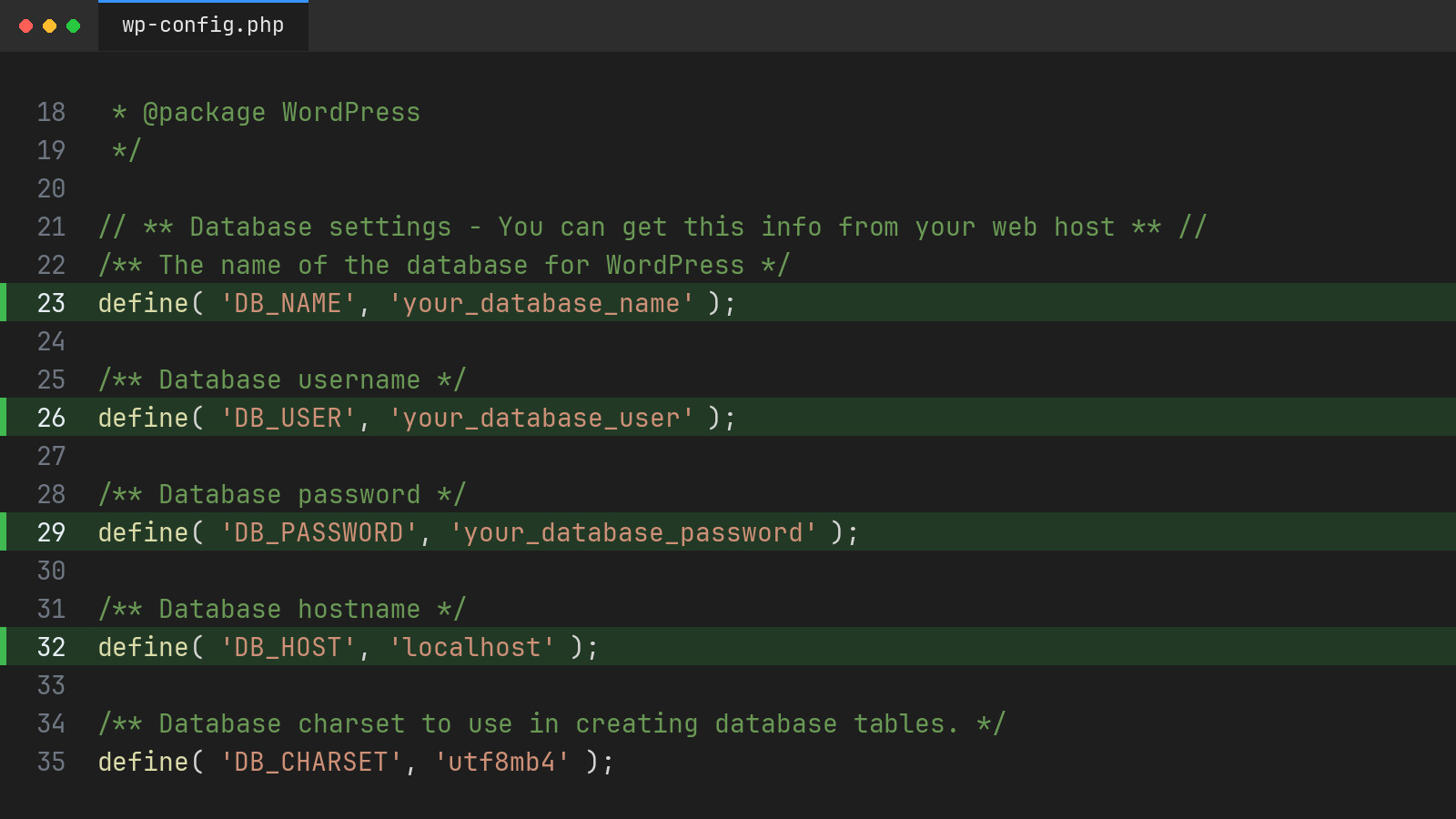1456x819 pixels.
Task: Click line number 29 in the gutter
Action: click(51, 532)
